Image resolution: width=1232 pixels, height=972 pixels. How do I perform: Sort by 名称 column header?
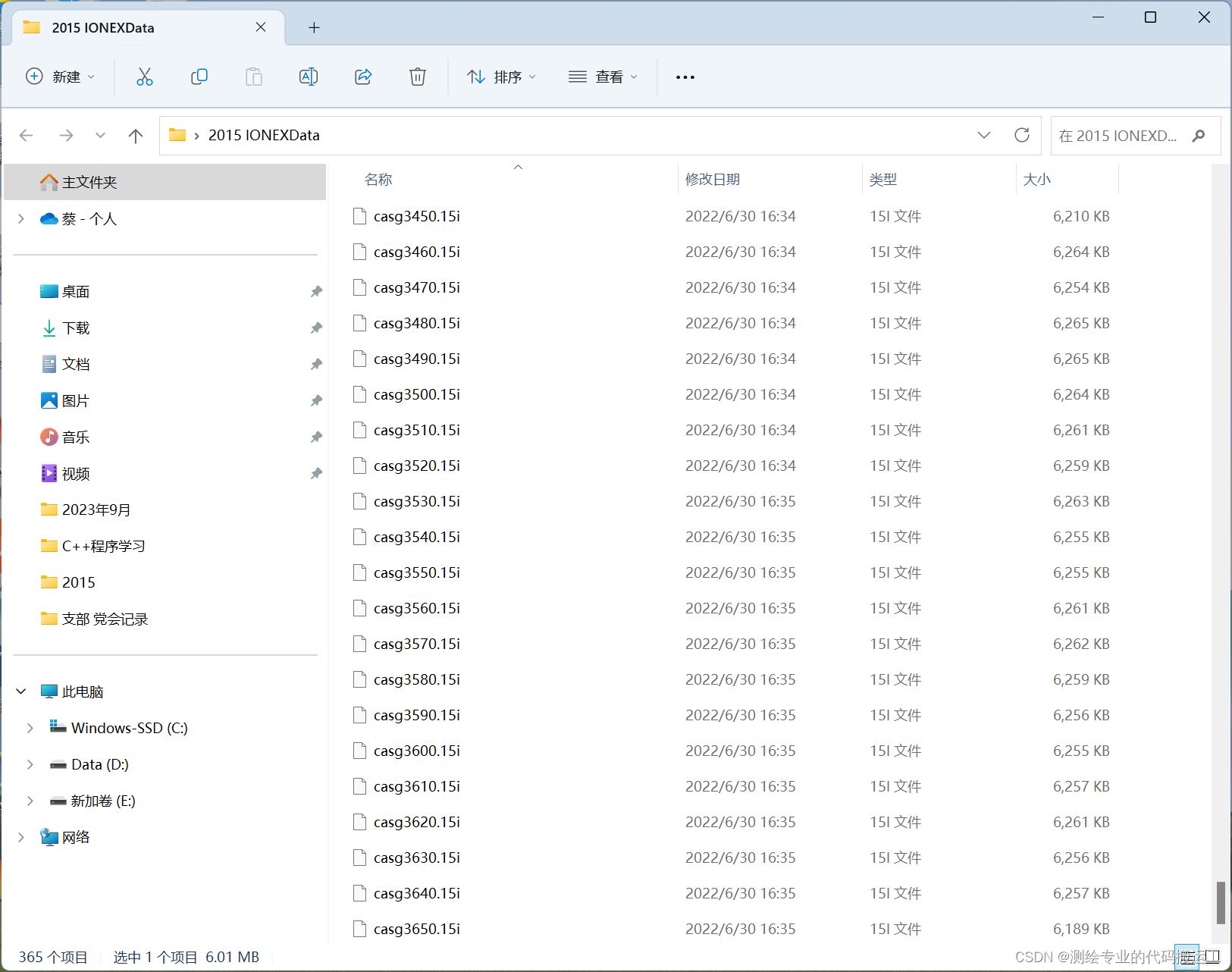click(x=378, y=180)
